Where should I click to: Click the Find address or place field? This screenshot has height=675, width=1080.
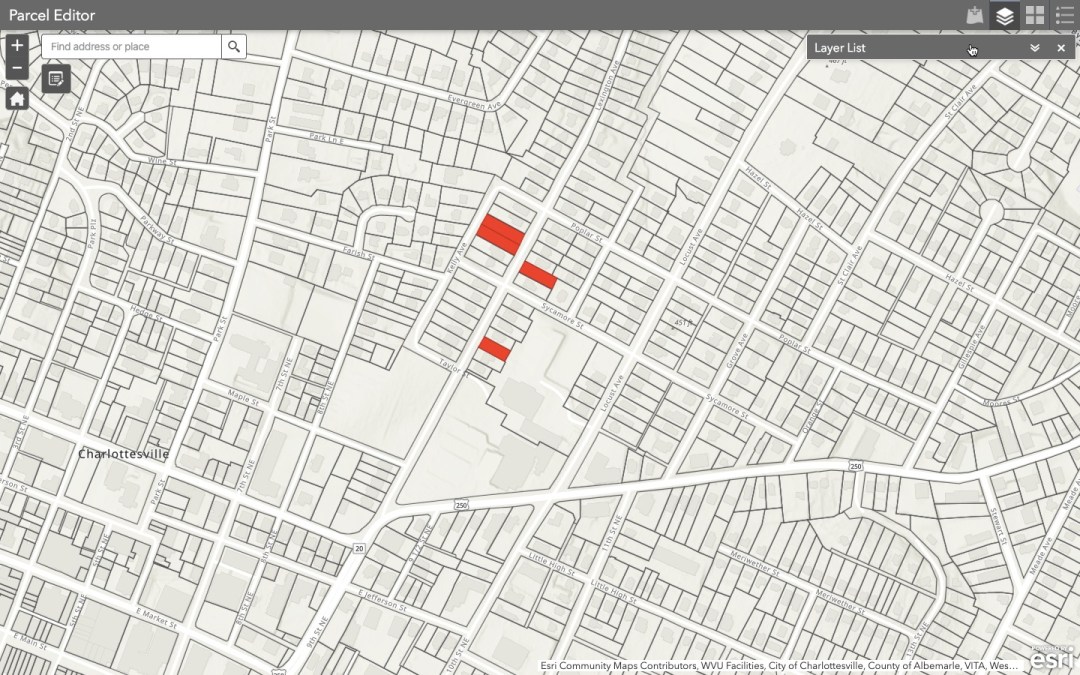pos(131,47)
